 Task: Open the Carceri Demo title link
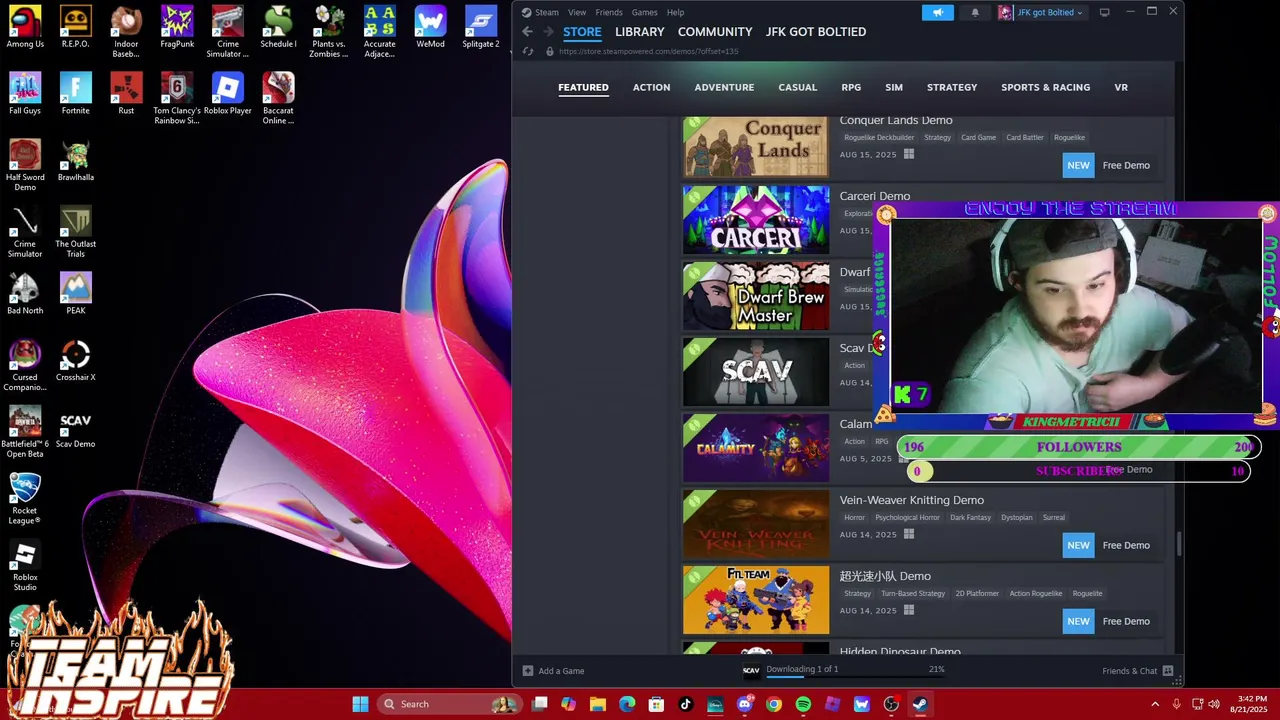pyautogui.click(x=874, y=196)
